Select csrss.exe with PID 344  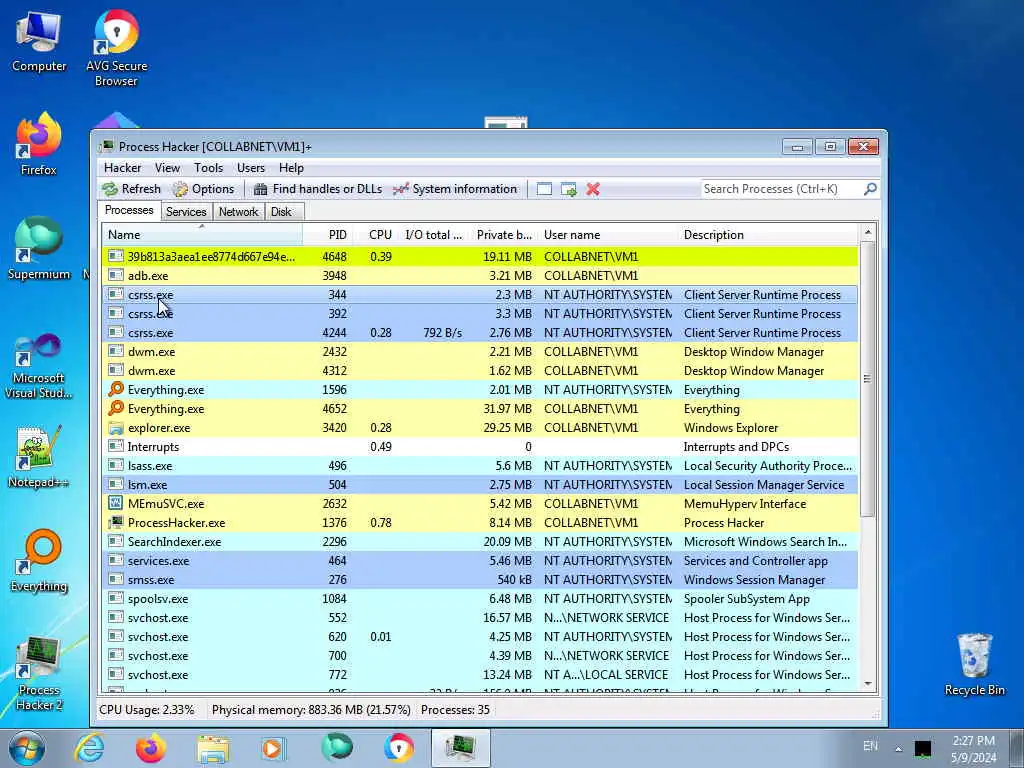click(480, 295)
